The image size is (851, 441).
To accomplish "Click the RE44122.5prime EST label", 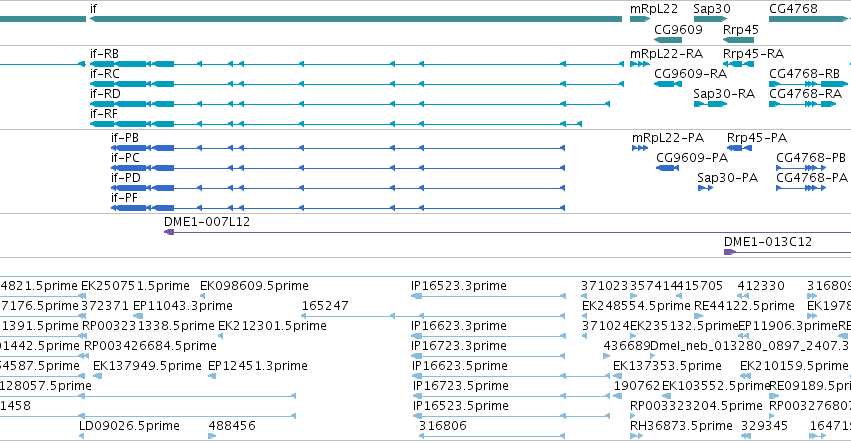I will pyautogui.click(x=744, y=306).
